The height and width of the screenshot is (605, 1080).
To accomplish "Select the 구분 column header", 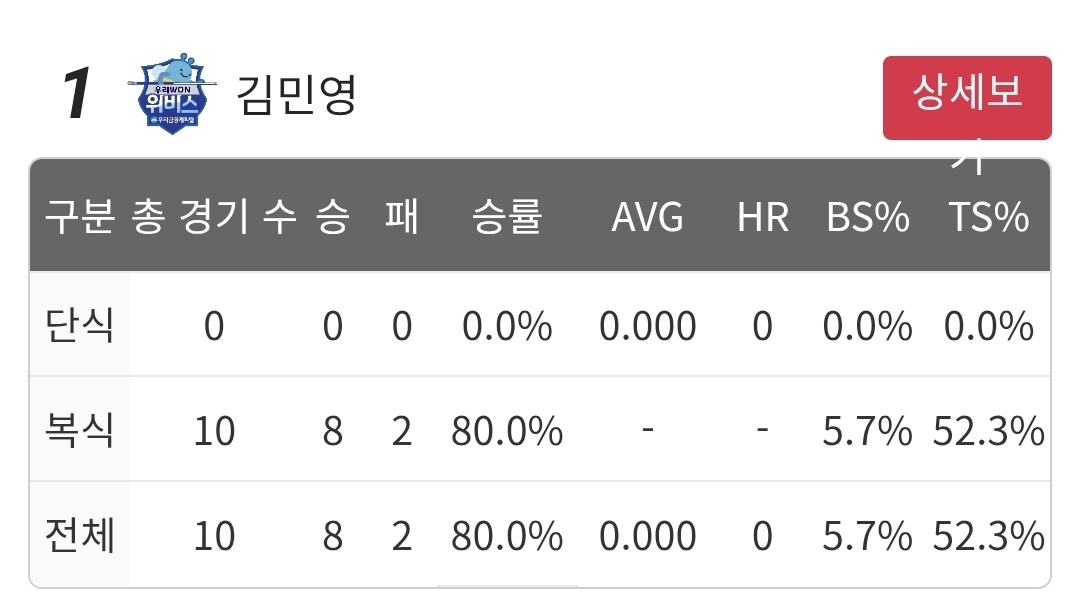I will [79, 216].
